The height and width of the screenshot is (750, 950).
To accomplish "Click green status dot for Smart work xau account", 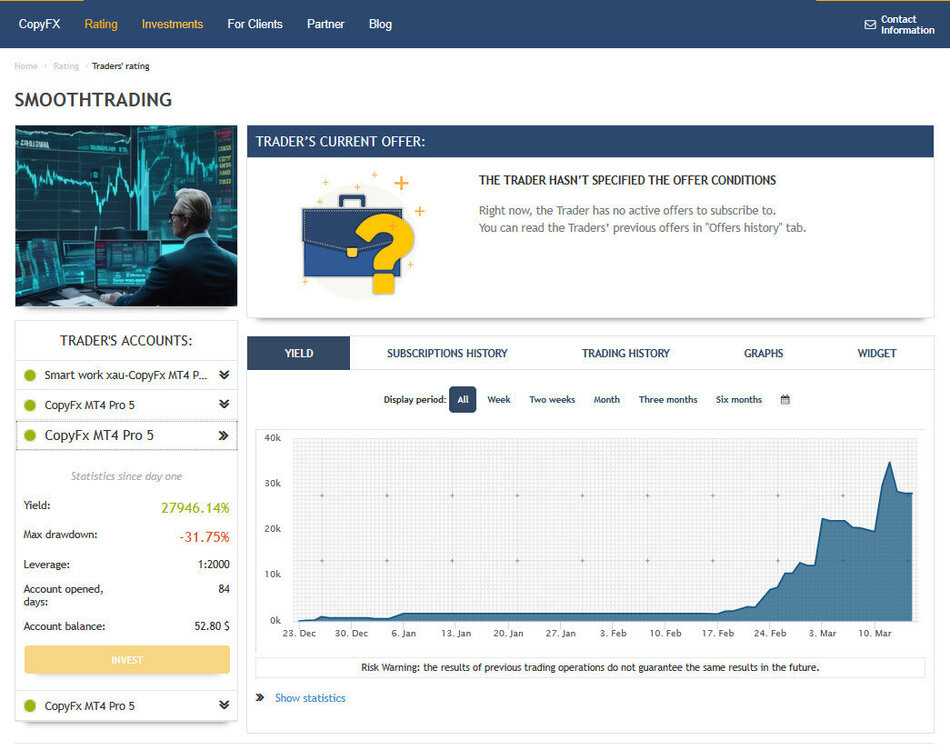I will 30,376.
